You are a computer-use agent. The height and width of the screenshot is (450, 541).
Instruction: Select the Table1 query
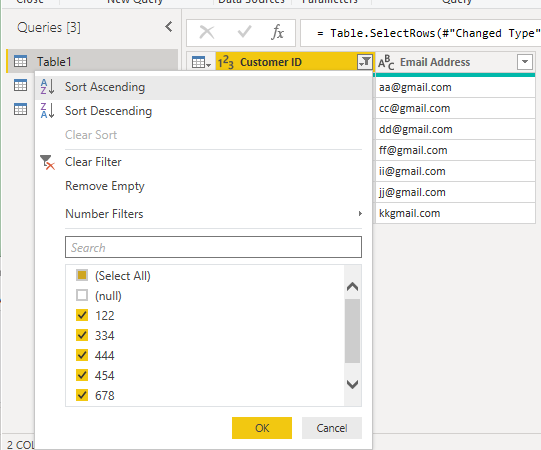point(92,61)
